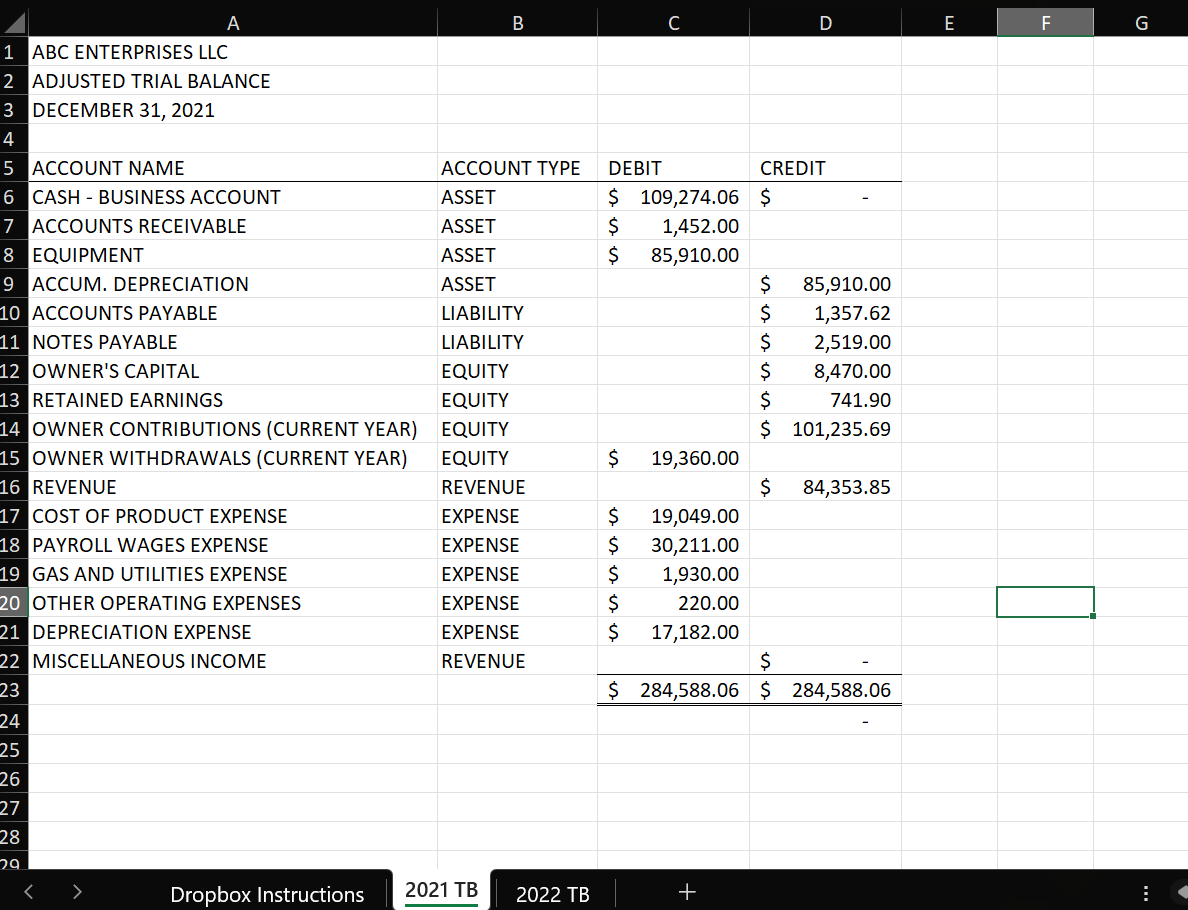The height and width of the screenshot is (910, 1188).
Task: Click the select-all corner triangle
Action: tap(14, 23)
